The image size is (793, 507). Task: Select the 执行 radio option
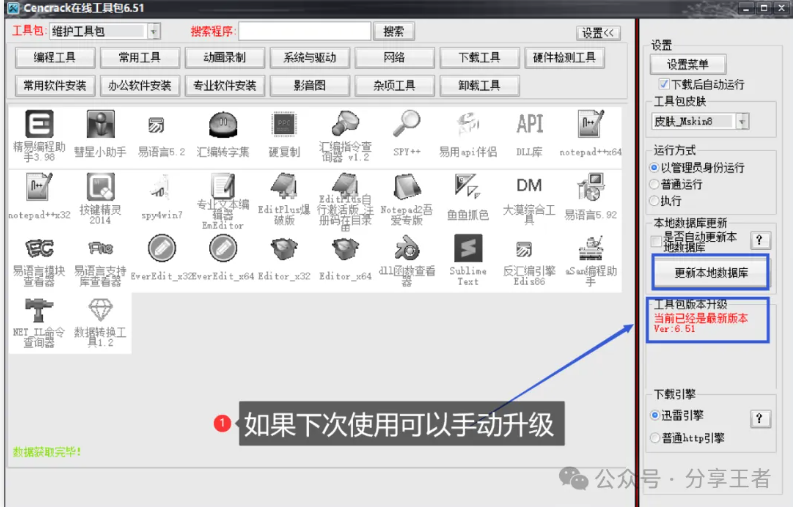coord(654,201)
